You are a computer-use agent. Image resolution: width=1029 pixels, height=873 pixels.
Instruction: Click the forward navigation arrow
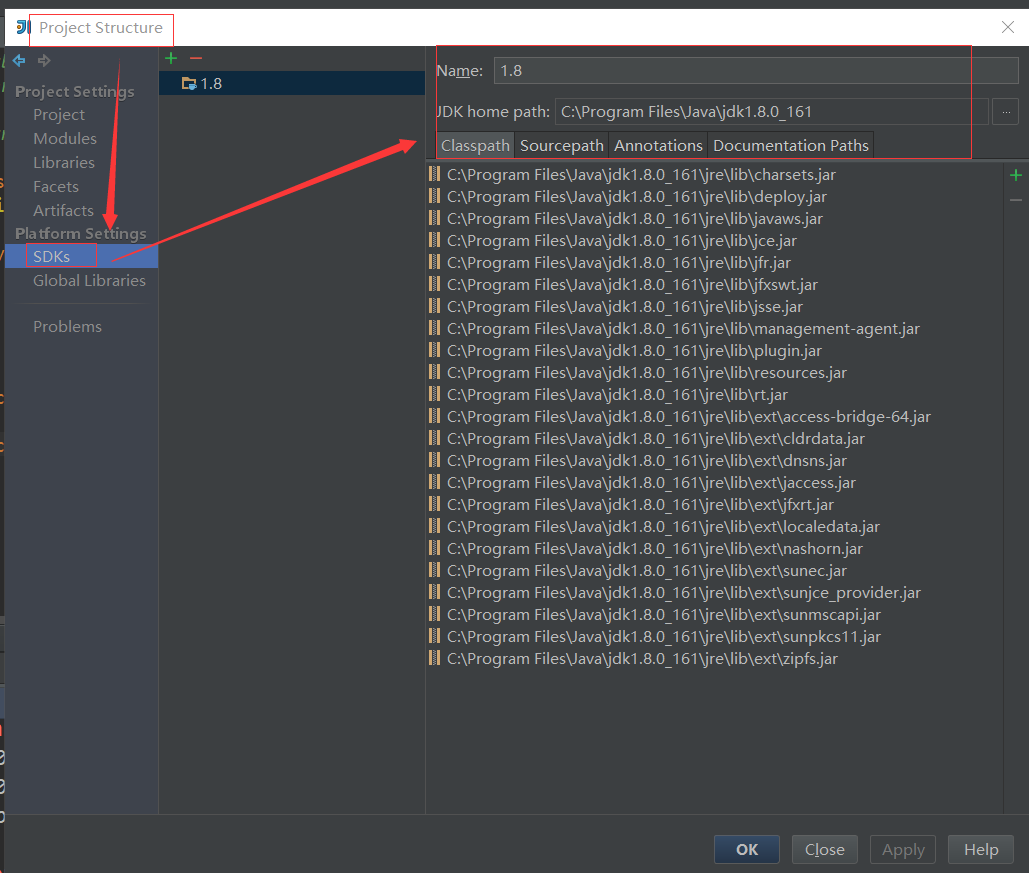click(x=44, y=60)
